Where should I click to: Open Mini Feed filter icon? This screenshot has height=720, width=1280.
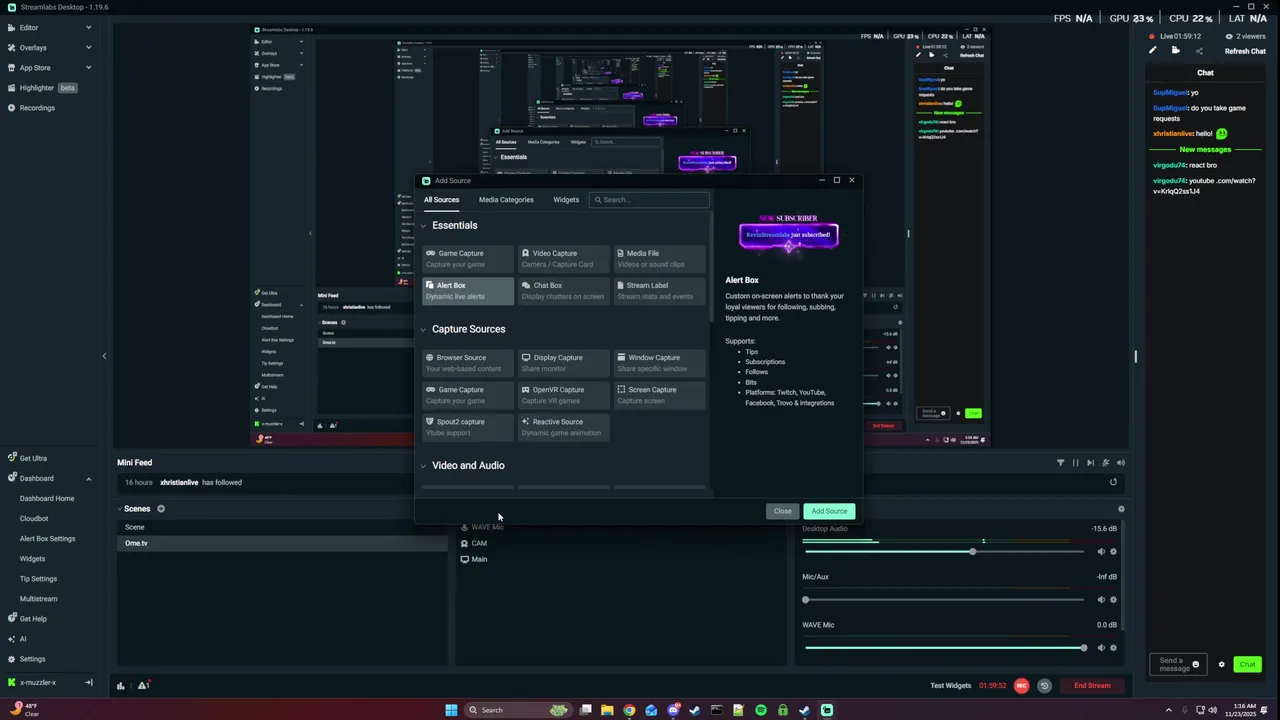tap(1061, 463)
